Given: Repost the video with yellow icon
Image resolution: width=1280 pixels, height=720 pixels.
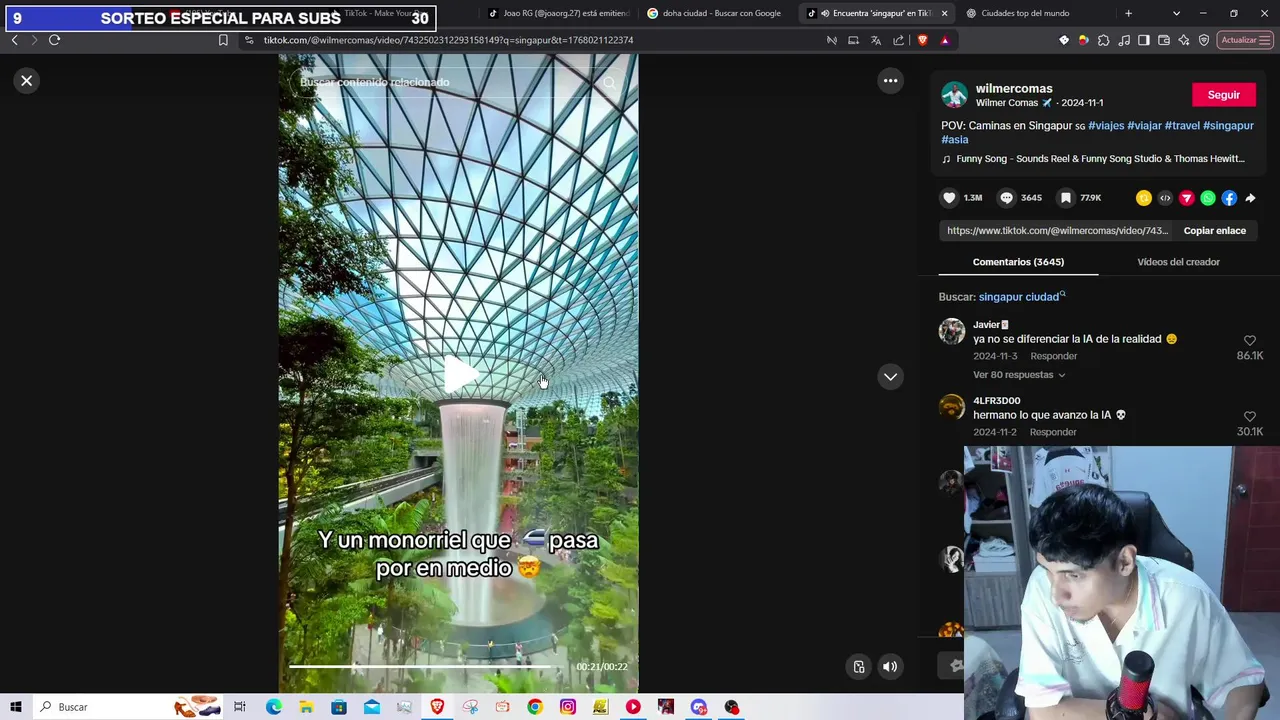Looking at the screenshot, I should coord(1144,198).
